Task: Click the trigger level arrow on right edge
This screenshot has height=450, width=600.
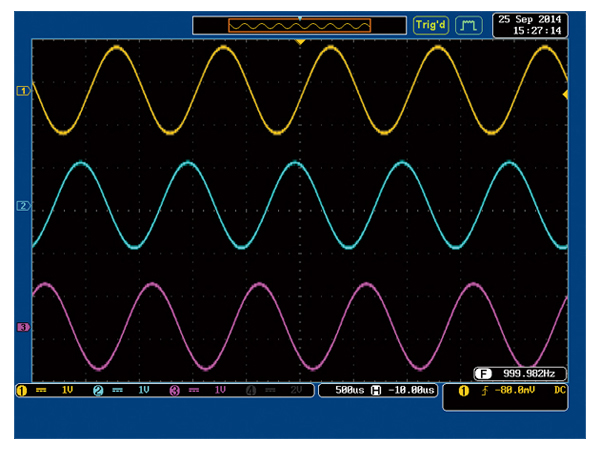Action: pyautogui.click(x=566, y=94)
